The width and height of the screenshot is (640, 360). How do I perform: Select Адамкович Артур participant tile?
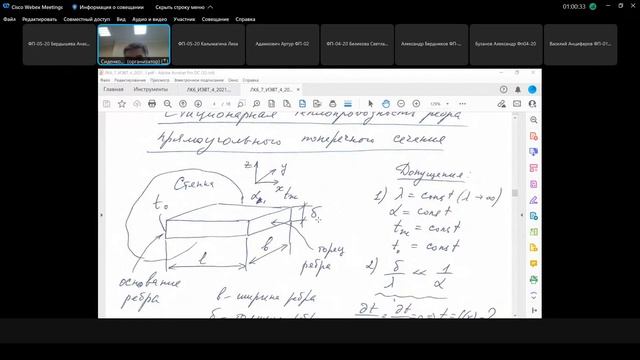point(282,44)
